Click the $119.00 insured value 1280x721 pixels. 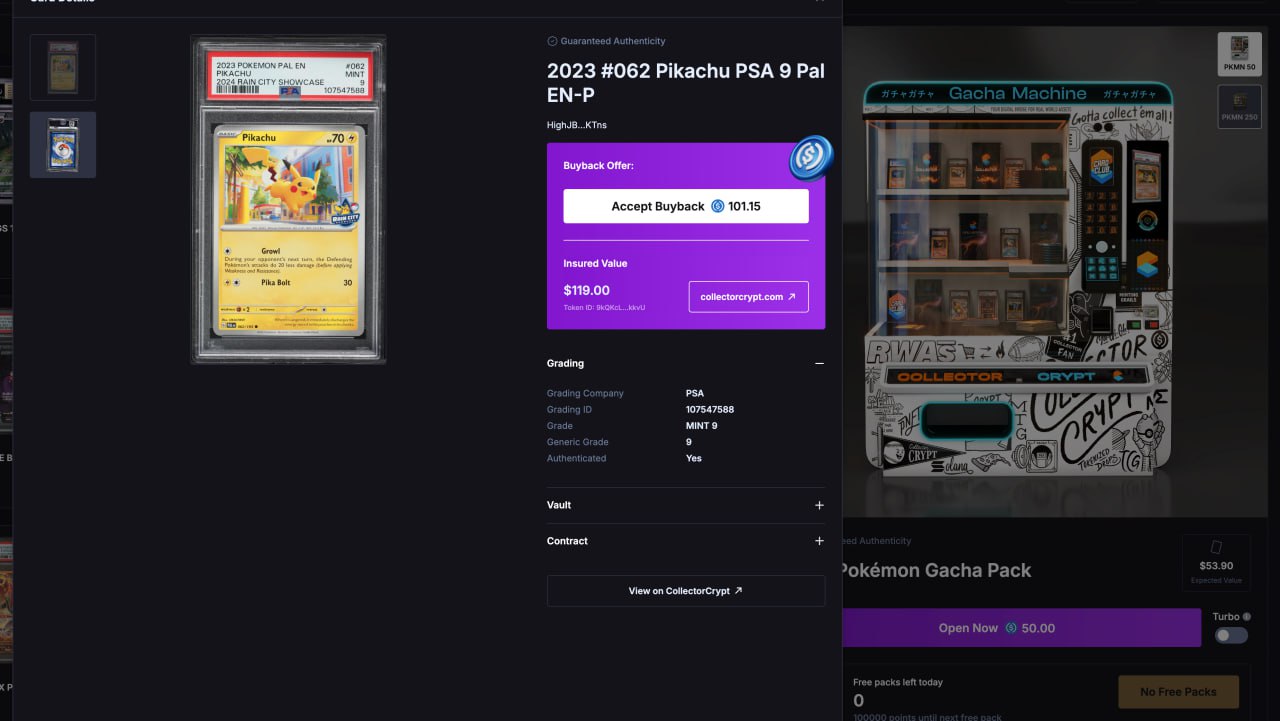tap(586, 291)
